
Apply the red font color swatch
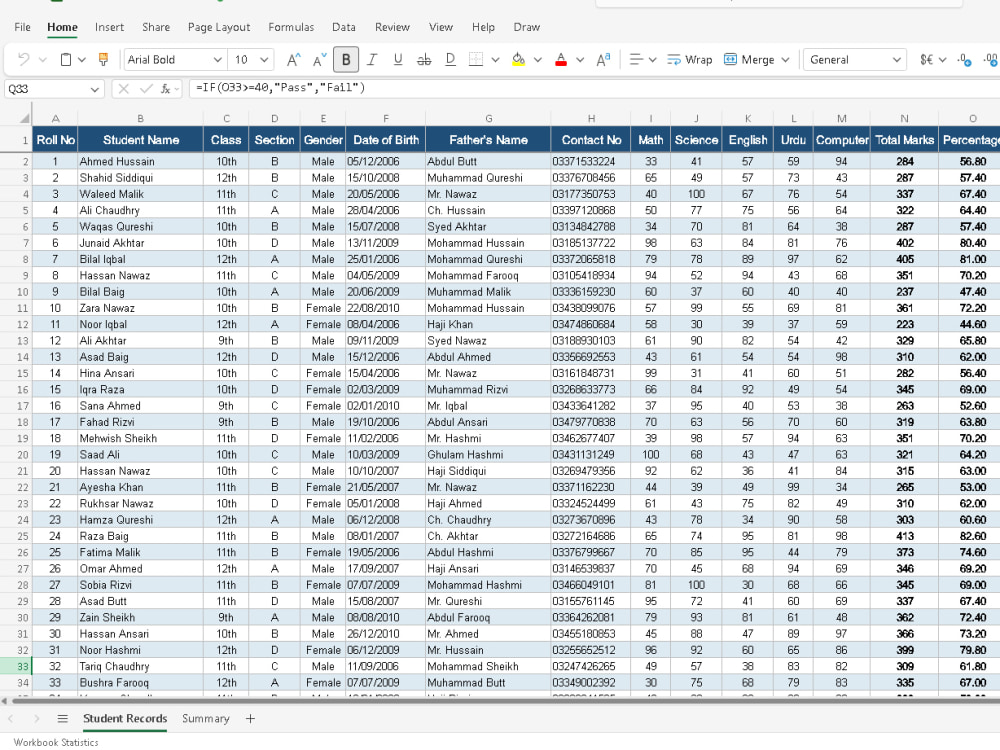click(x=561, y=59)
